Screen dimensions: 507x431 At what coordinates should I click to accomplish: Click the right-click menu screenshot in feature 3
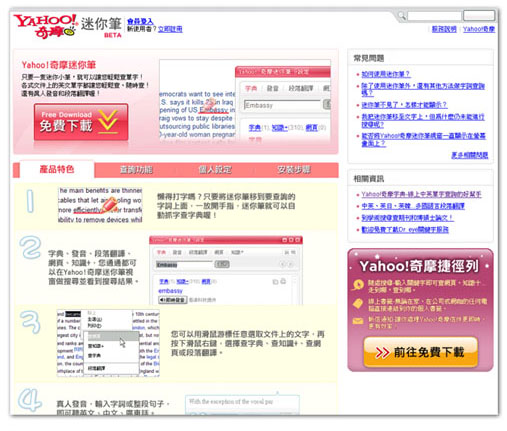click(108, 343)
